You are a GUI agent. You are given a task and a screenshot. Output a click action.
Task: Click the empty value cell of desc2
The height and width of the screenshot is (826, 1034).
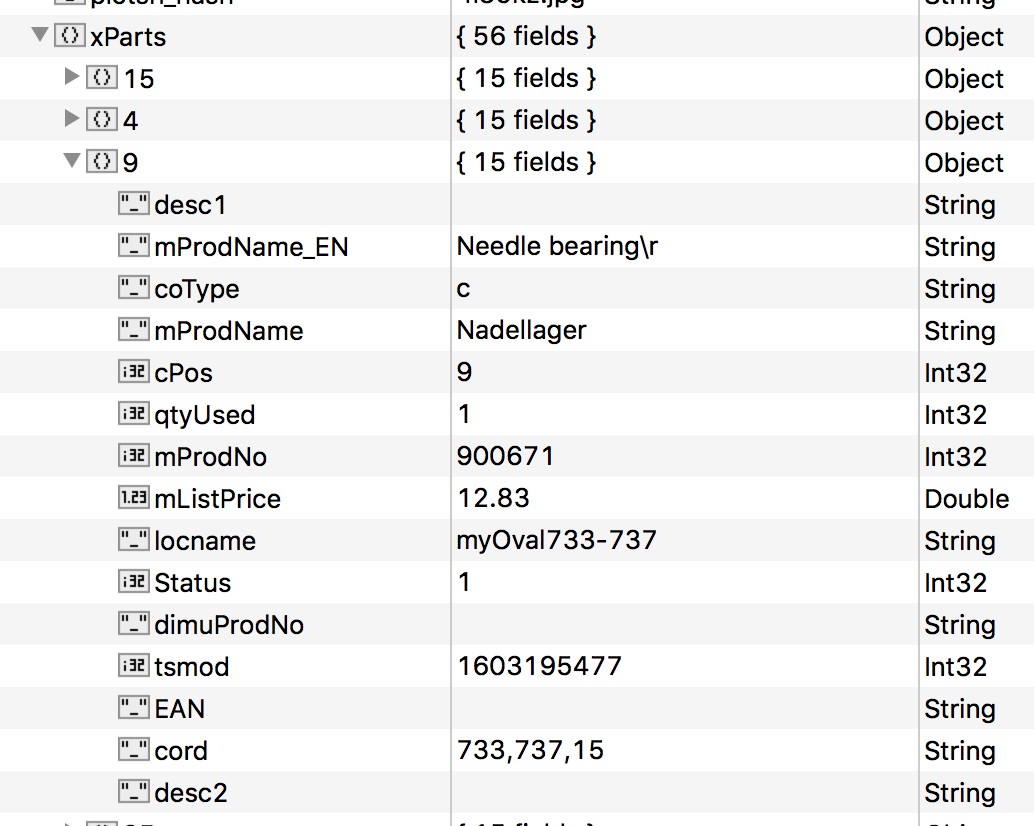[680, 793]
